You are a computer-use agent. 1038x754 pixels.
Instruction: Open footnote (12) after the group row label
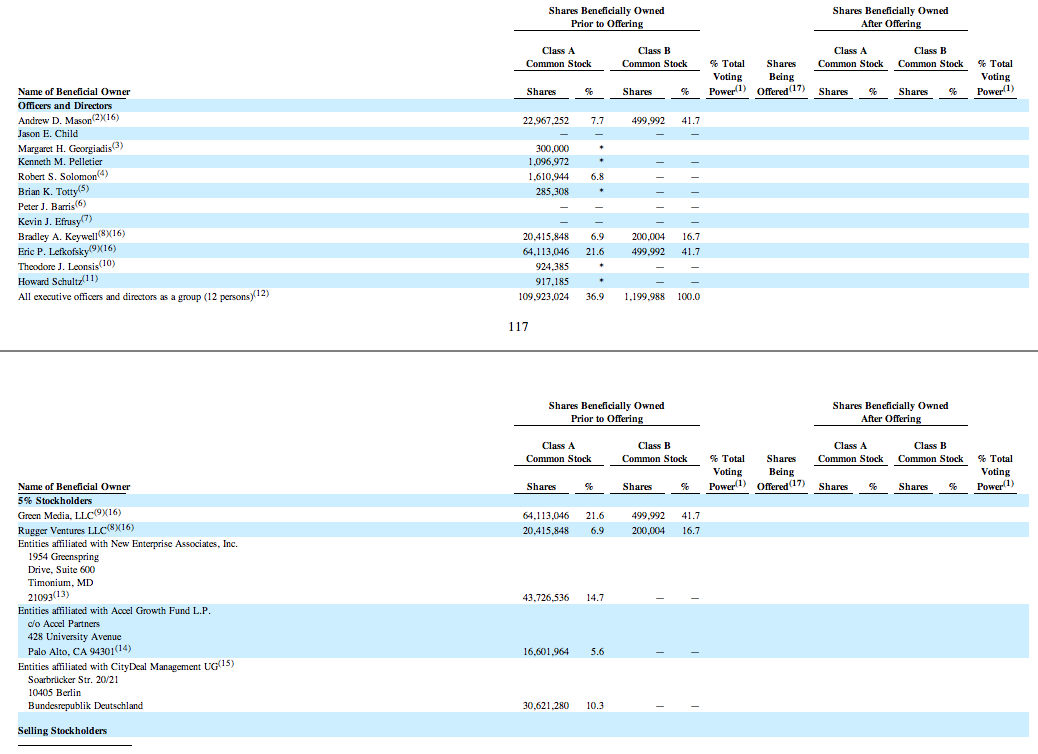coord(261,294)
